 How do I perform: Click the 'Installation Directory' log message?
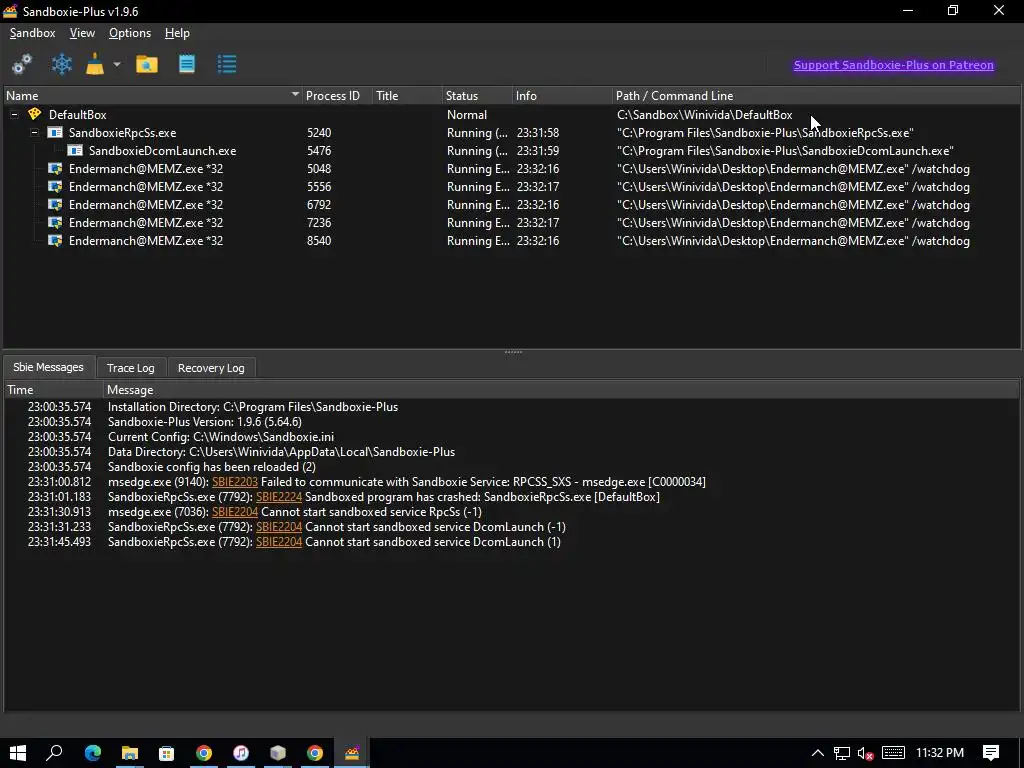click(x=253, y=407)
